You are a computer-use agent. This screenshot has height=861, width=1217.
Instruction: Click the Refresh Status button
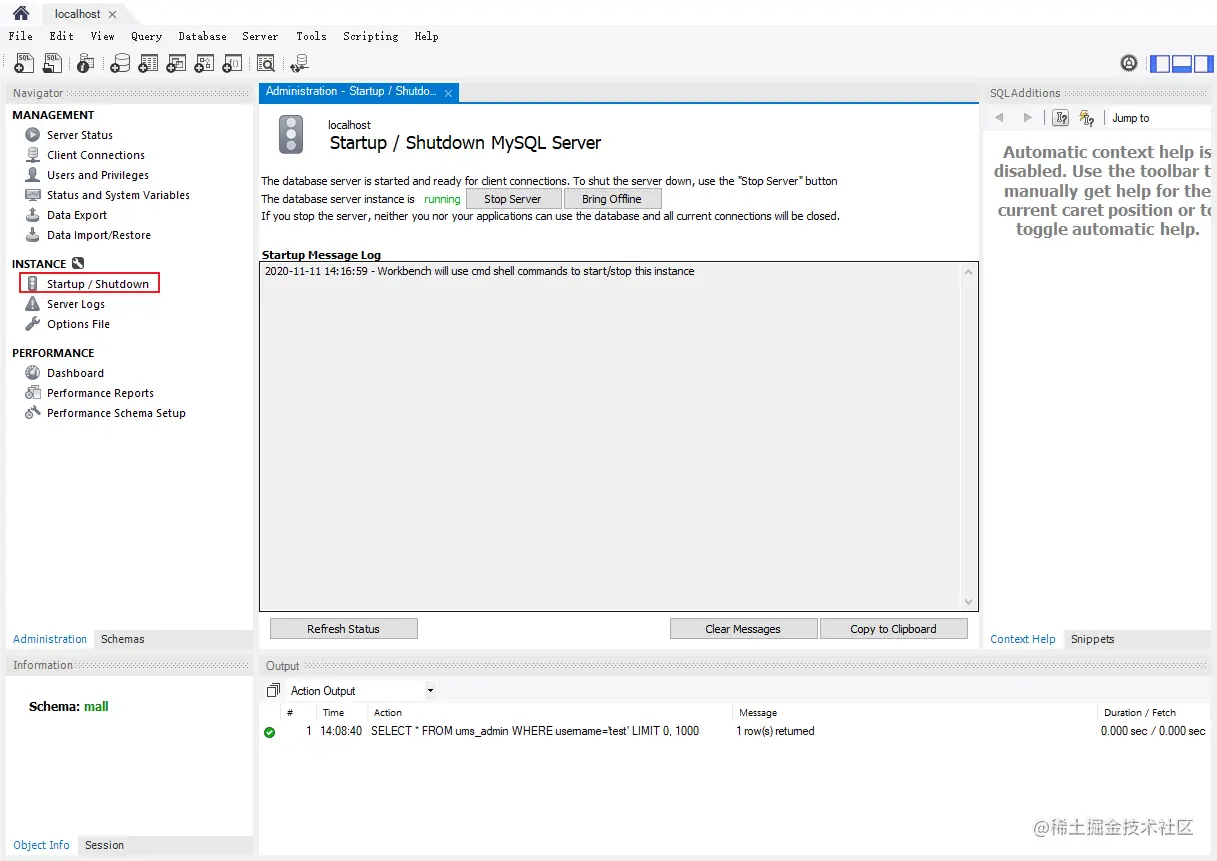point(343,629)
